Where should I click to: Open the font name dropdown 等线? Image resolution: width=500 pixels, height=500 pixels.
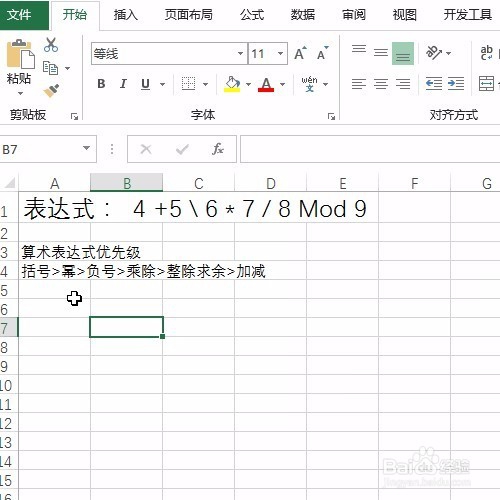click(x=240, y=53)
